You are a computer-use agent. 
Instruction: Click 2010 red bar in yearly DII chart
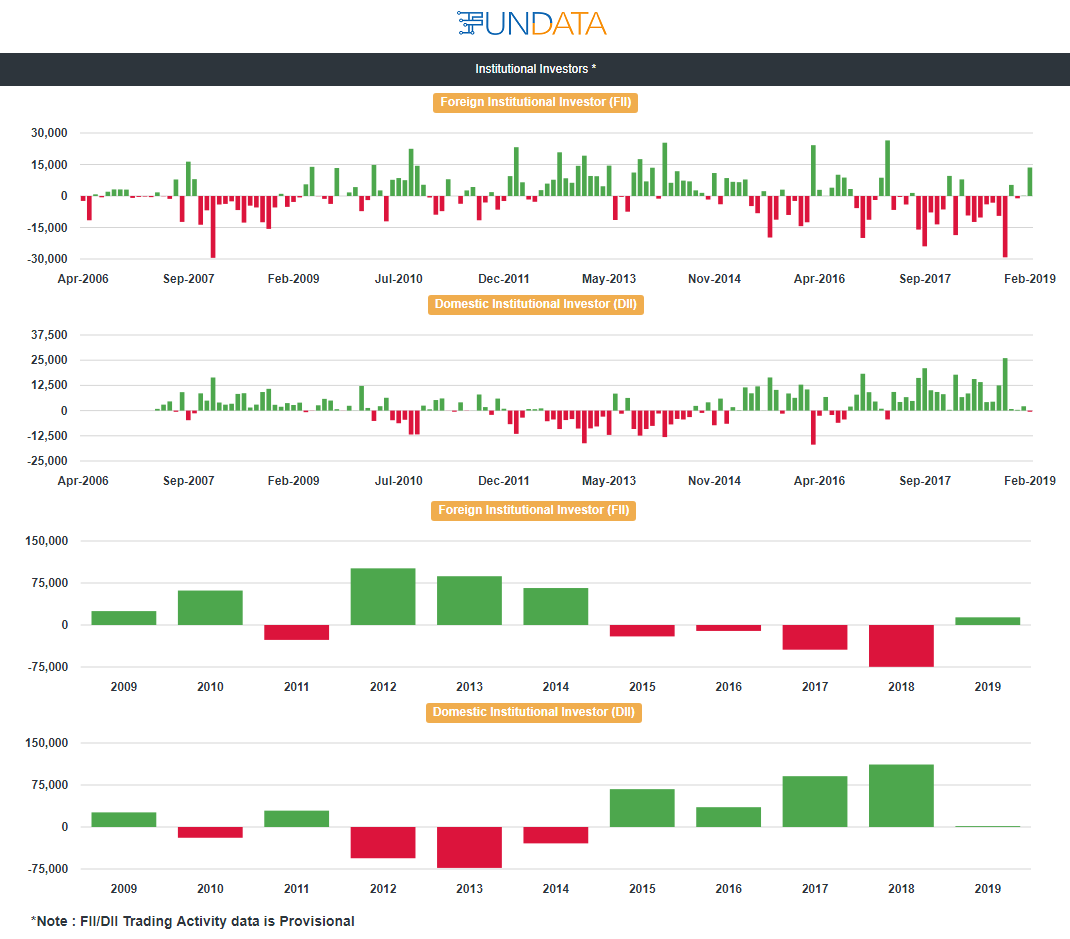pyautogui.click(x=210, y=832)
